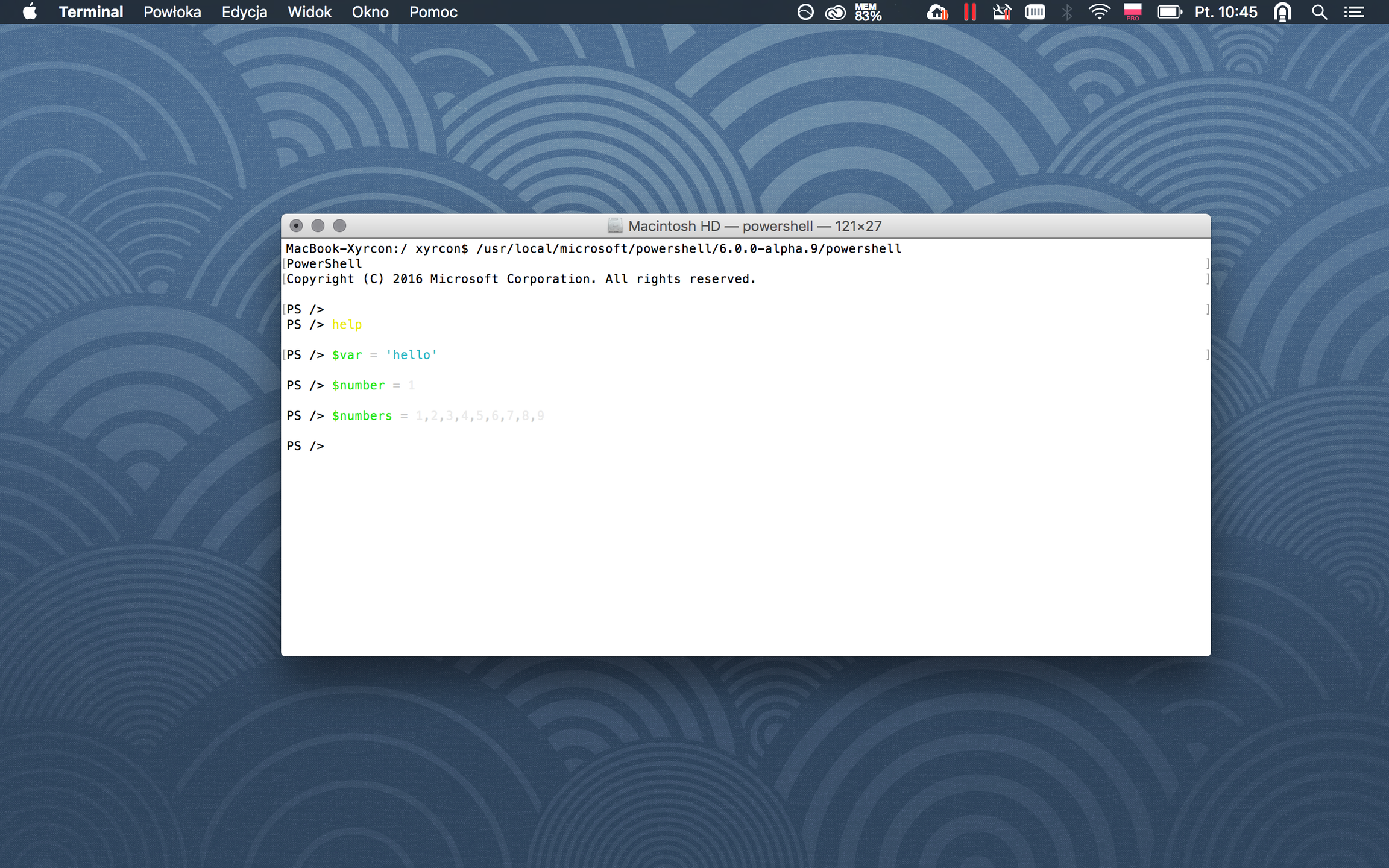Viewport: 1389px width, 868px height.
Task: Open Notification Center list icon
Action: 1354,12
